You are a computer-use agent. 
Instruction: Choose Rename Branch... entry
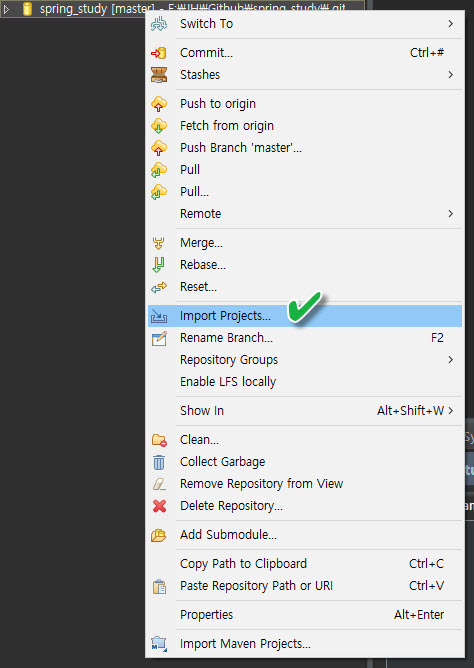(x=305, y=338)
